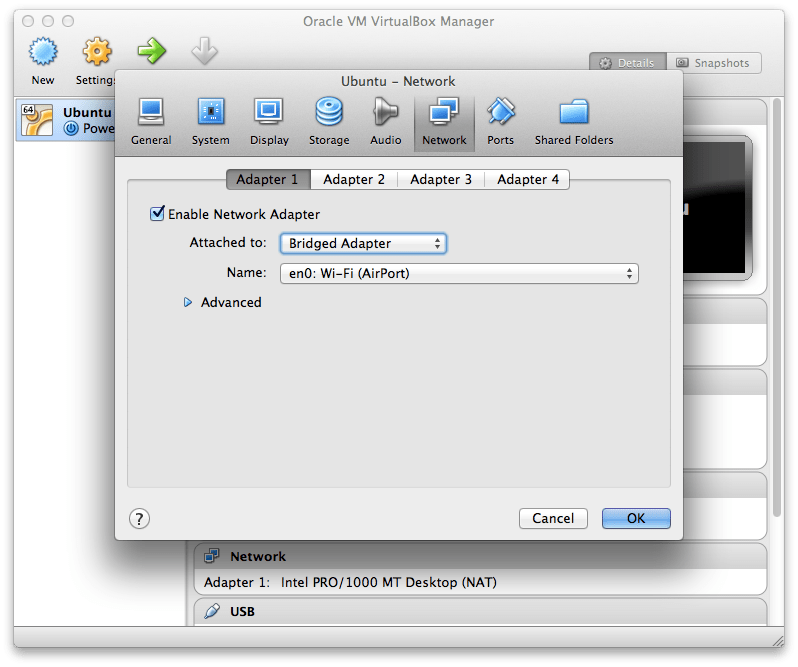Click the Manager window resize grip corner
Screen dimensions: 798x667
[x=778, y=641]
